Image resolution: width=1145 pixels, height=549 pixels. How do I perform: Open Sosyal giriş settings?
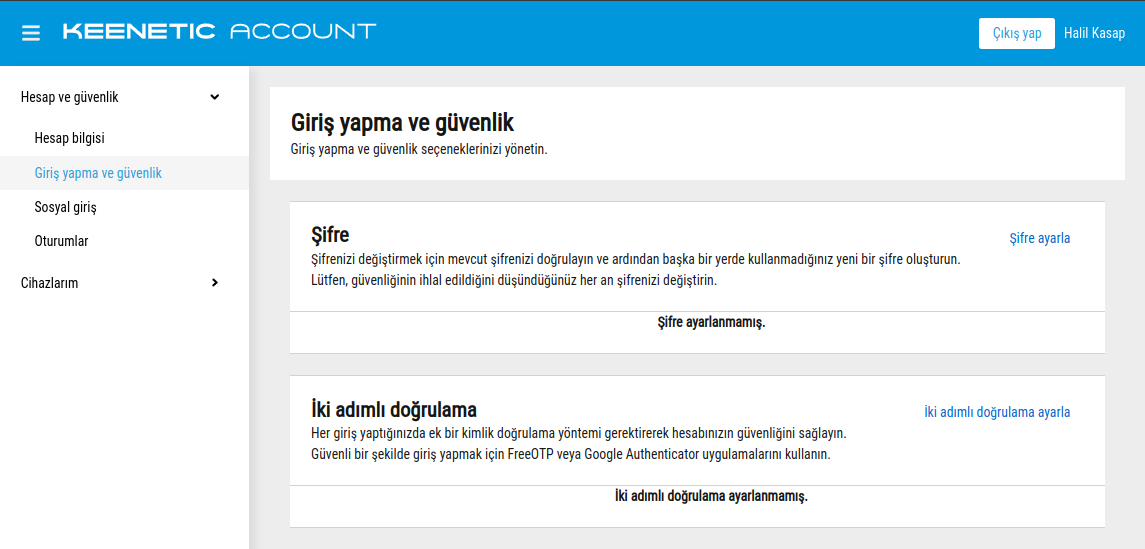(65, 207)
